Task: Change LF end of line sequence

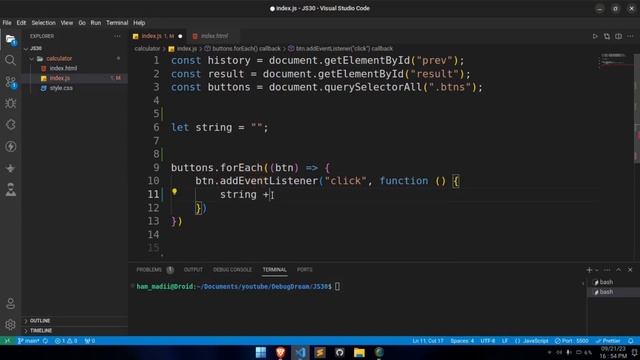Action: click(x=505, y=341)
